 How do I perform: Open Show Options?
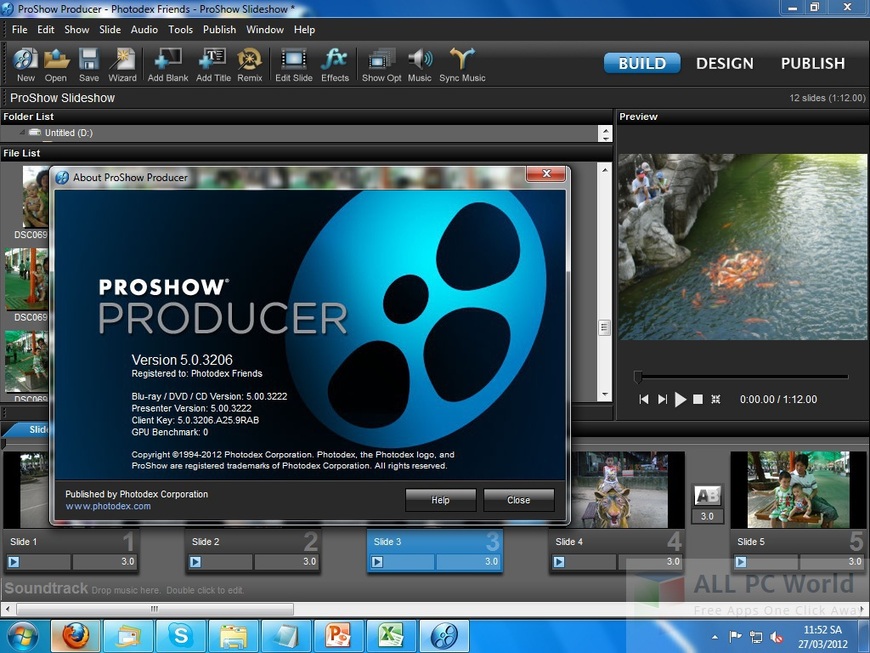[x=380, y=65]
